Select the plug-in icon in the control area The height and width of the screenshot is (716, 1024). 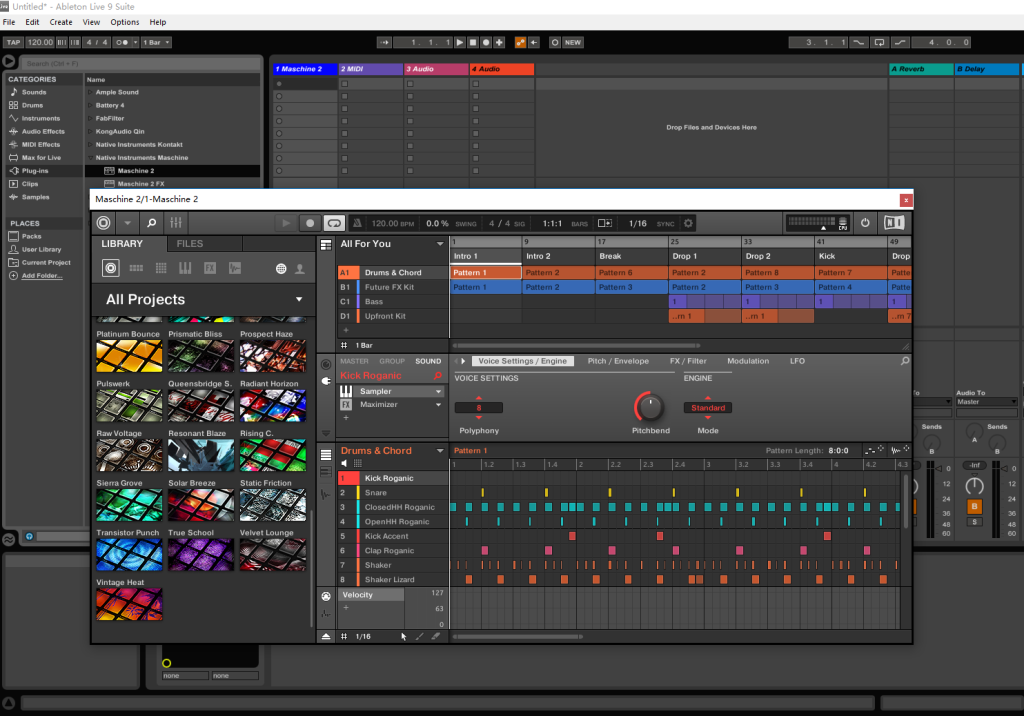click(x=326, y=381)
